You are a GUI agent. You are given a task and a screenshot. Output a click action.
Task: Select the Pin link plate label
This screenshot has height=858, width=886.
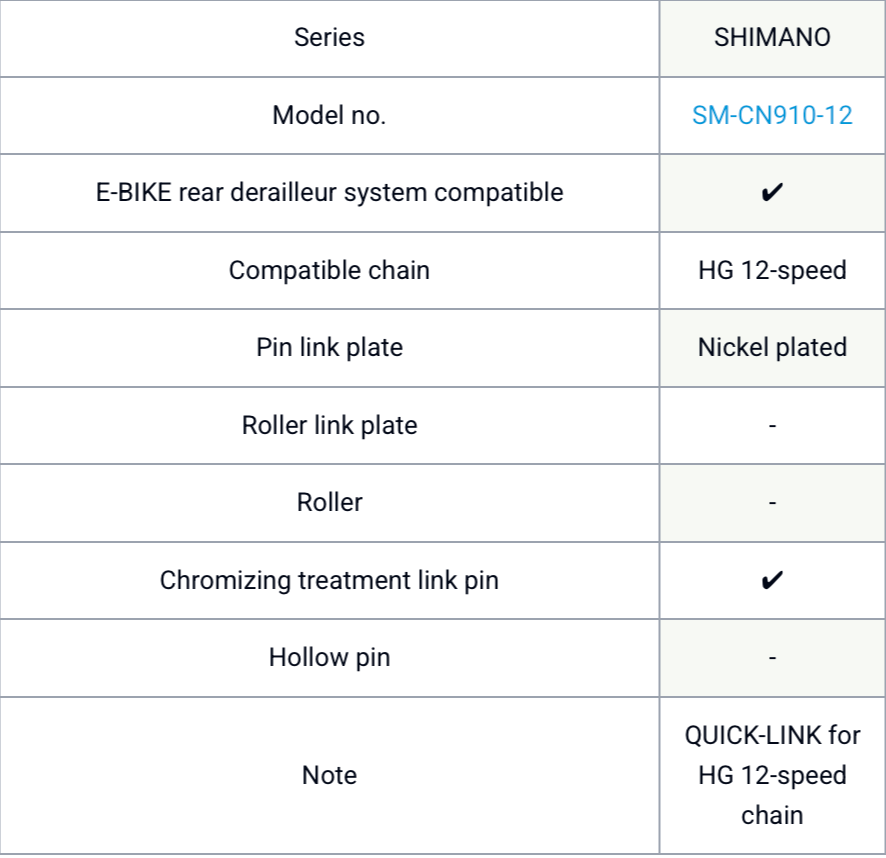coord(329,347)
